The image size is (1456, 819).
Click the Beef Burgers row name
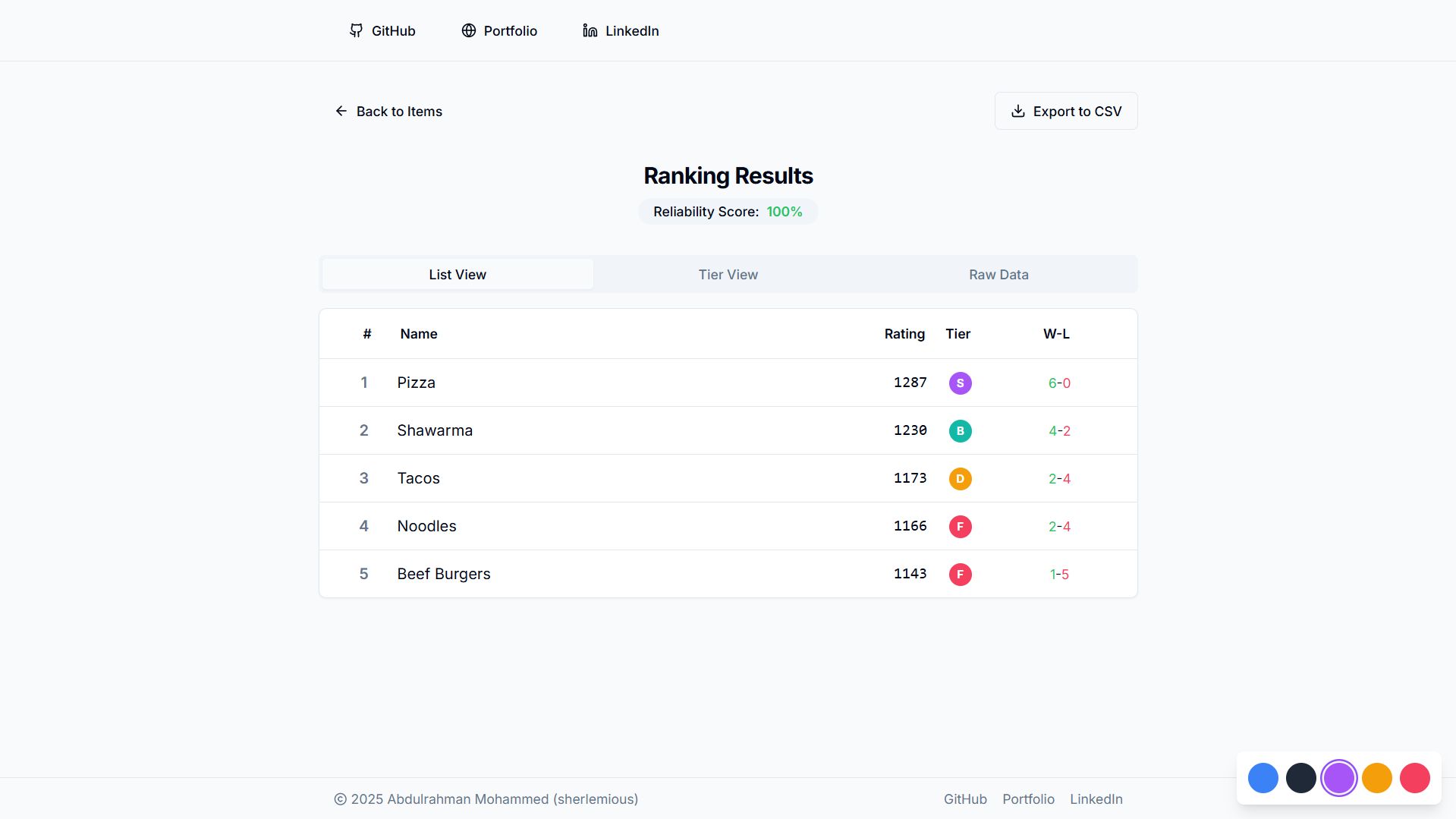coord(444,574)
